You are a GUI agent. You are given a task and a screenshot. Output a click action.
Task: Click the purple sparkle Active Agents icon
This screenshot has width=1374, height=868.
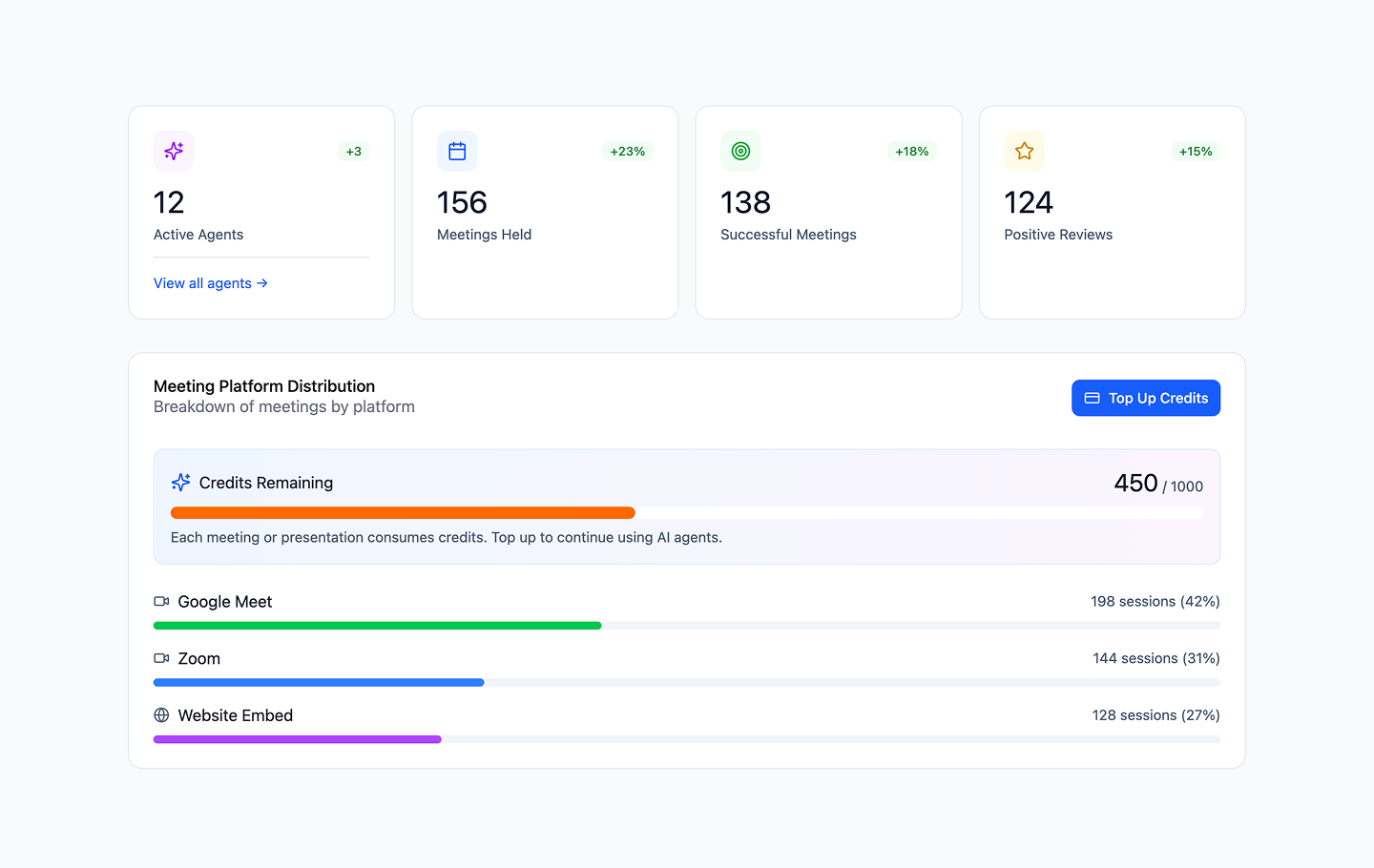[174, 151]
